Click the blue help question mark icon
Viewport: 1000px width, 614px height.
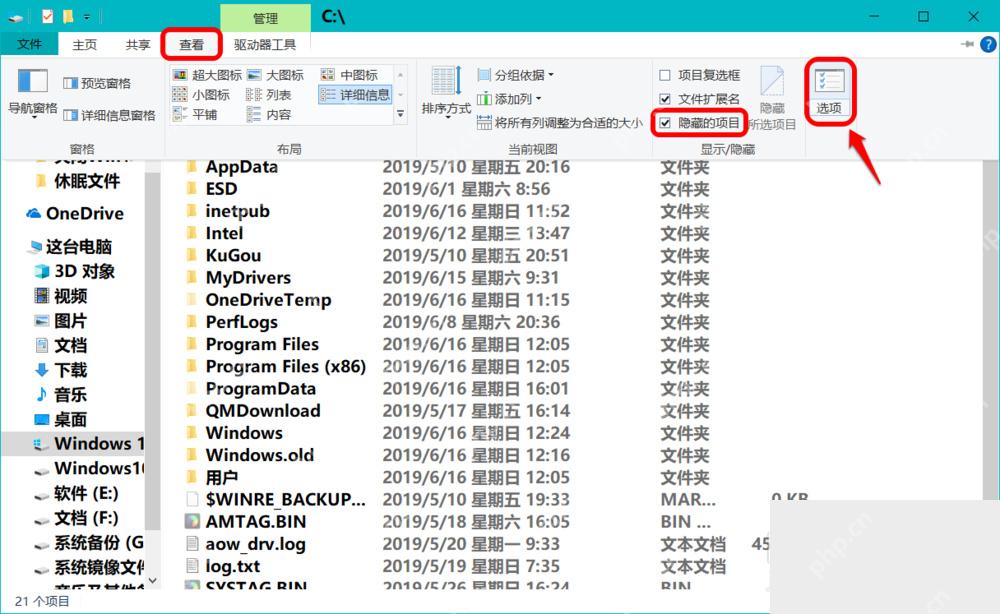tap(988, 45)
